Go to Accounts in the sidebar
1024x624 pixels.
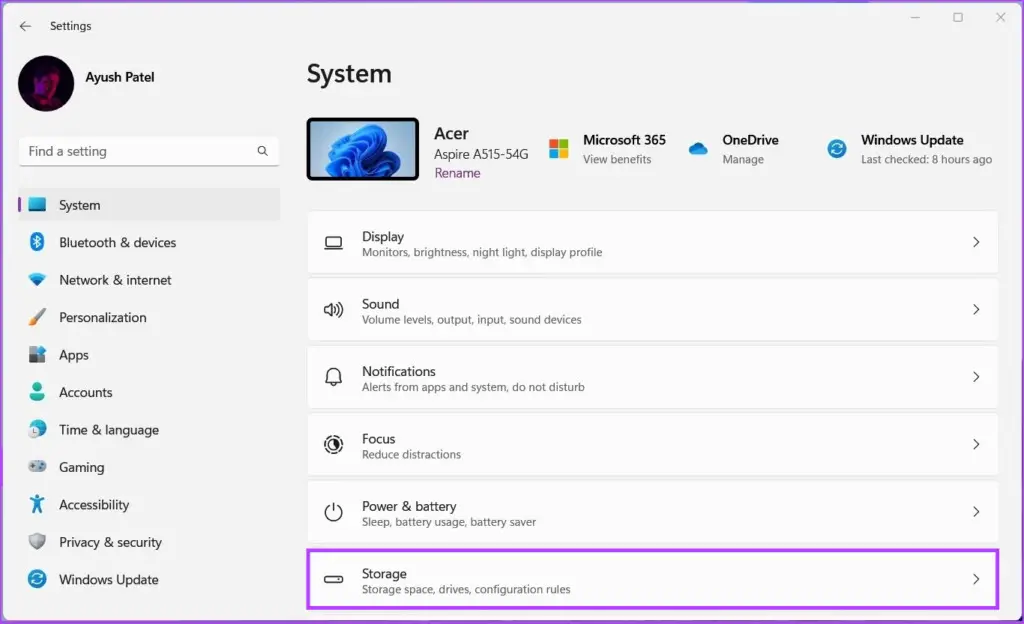tap(85, 392)
